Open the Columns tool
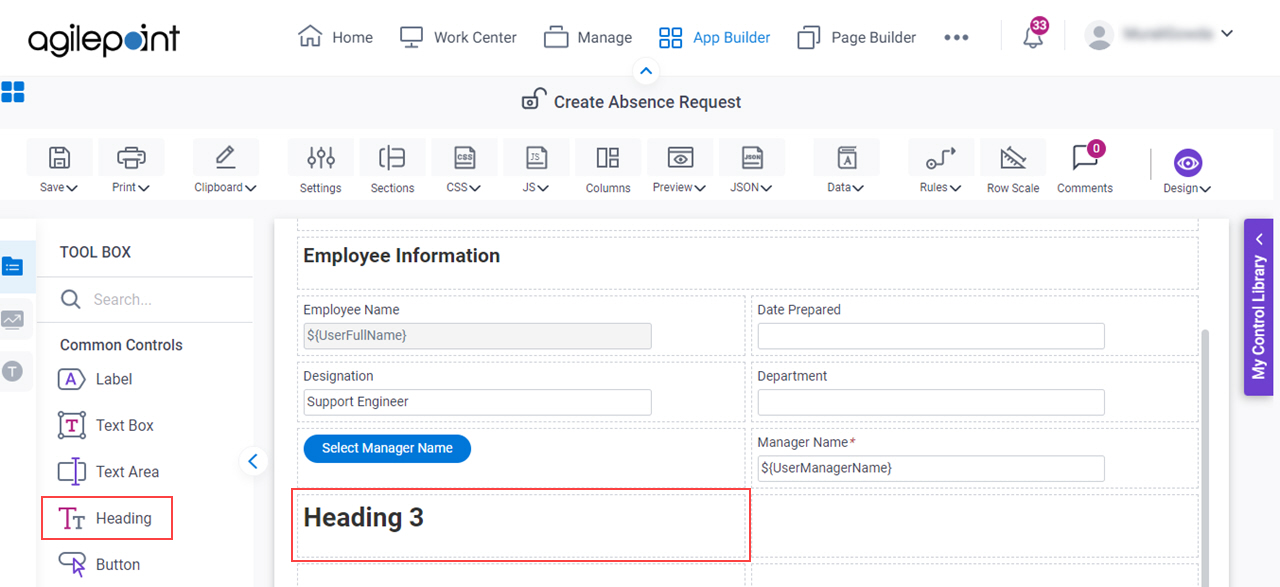This screenshot has height=587, width=1280. [608, 166]
